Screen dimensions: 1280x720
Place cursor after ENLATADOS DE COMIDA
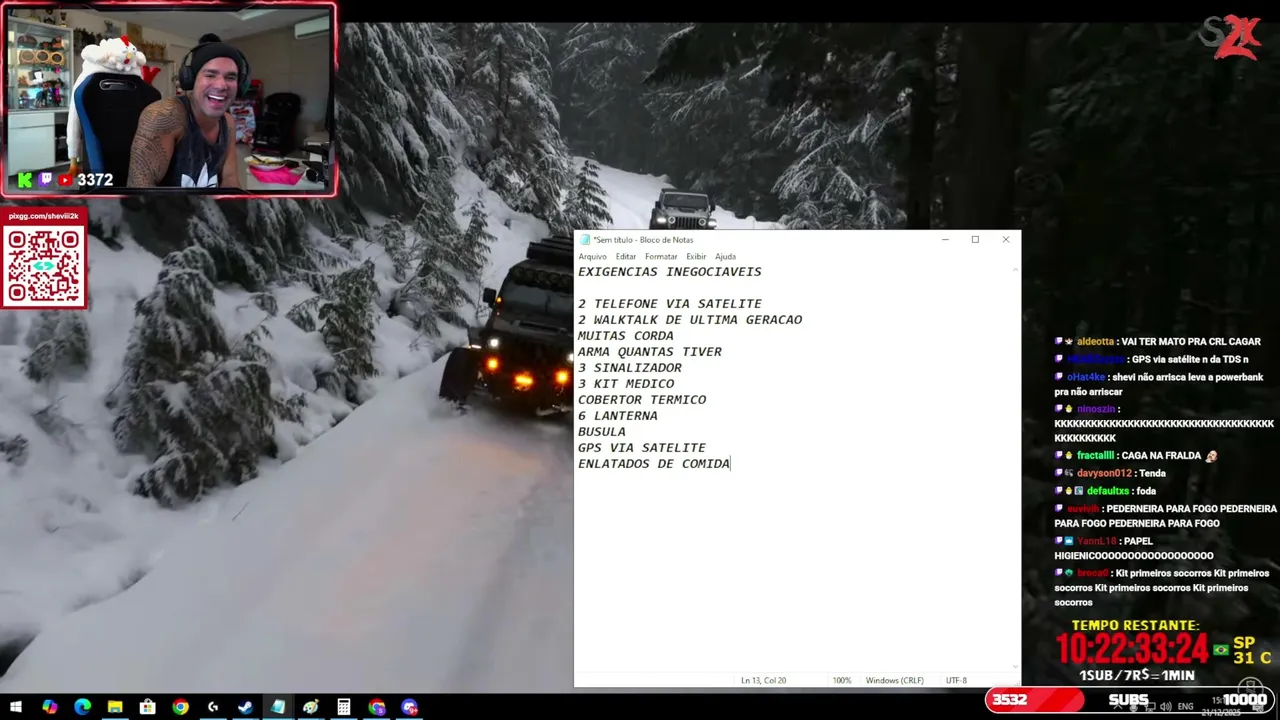(731, 464)
